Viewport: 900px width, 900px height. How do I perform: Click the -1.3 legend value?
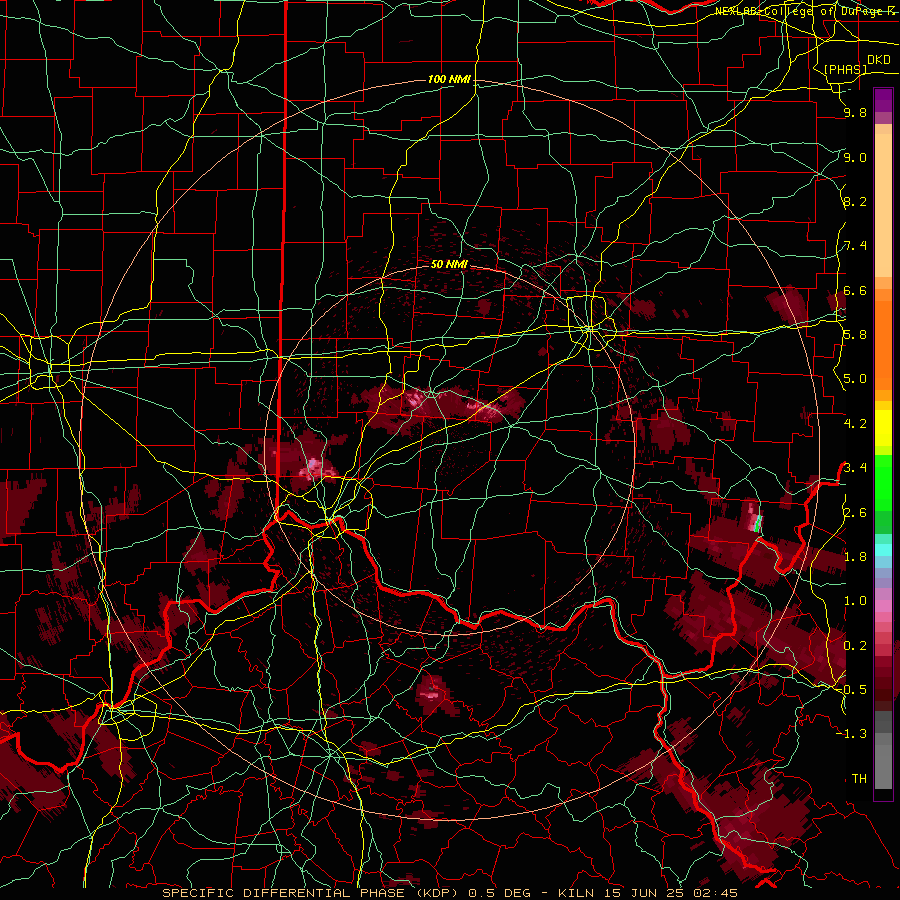[853, 734]
